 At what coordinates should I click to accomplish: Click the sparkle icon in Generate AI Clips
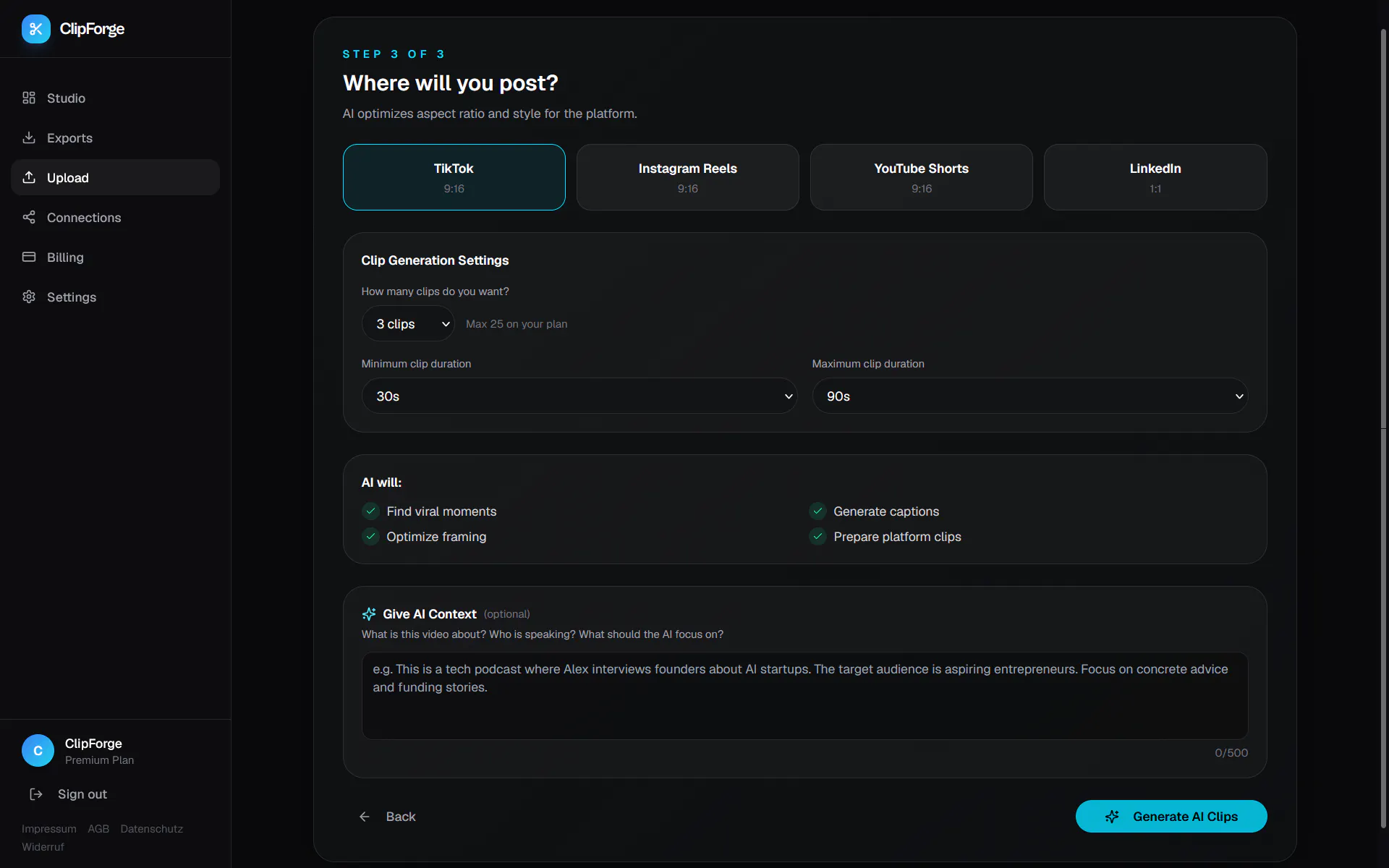pos(1112,817)
